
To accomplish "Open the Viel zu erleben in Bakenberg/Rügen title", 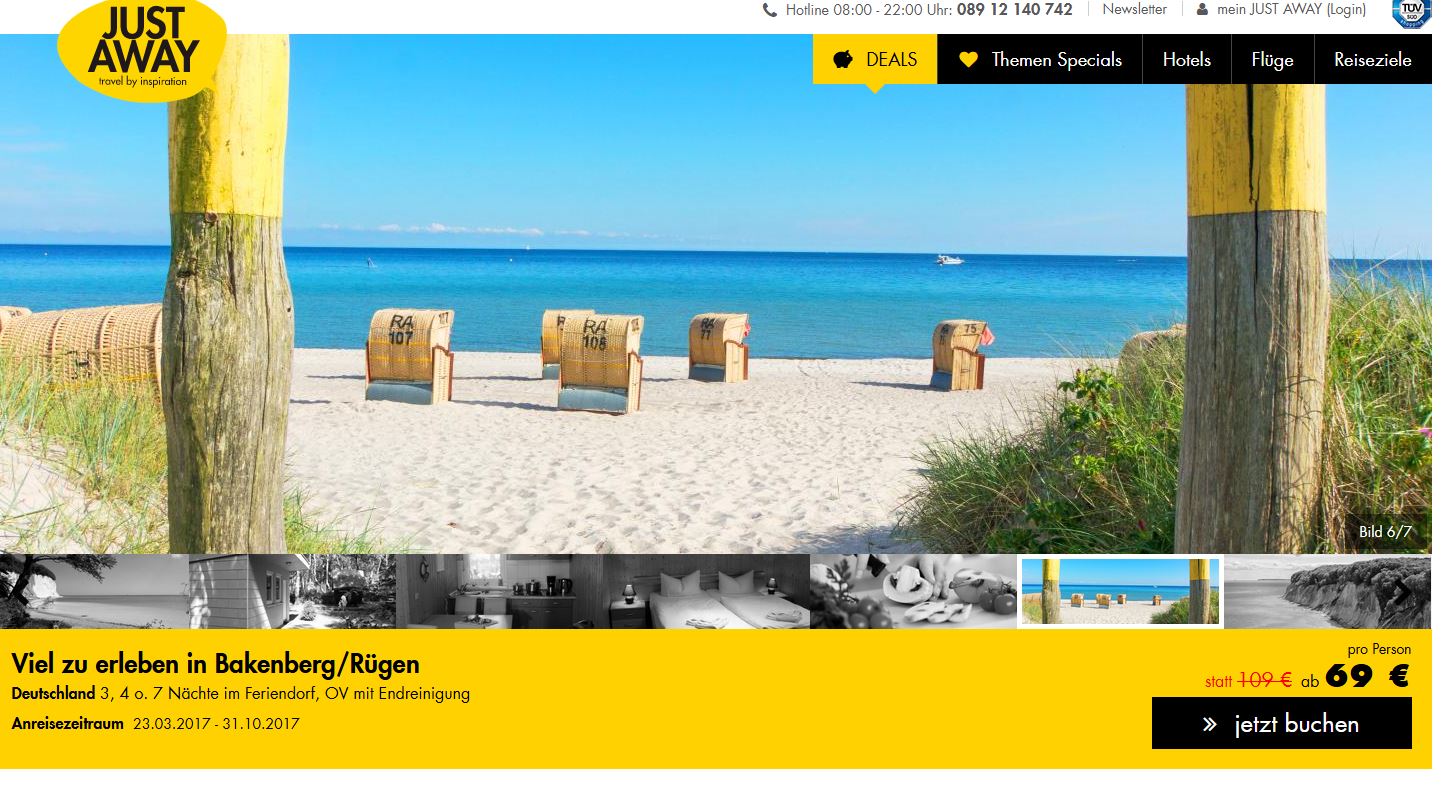I will coord(216,664).
